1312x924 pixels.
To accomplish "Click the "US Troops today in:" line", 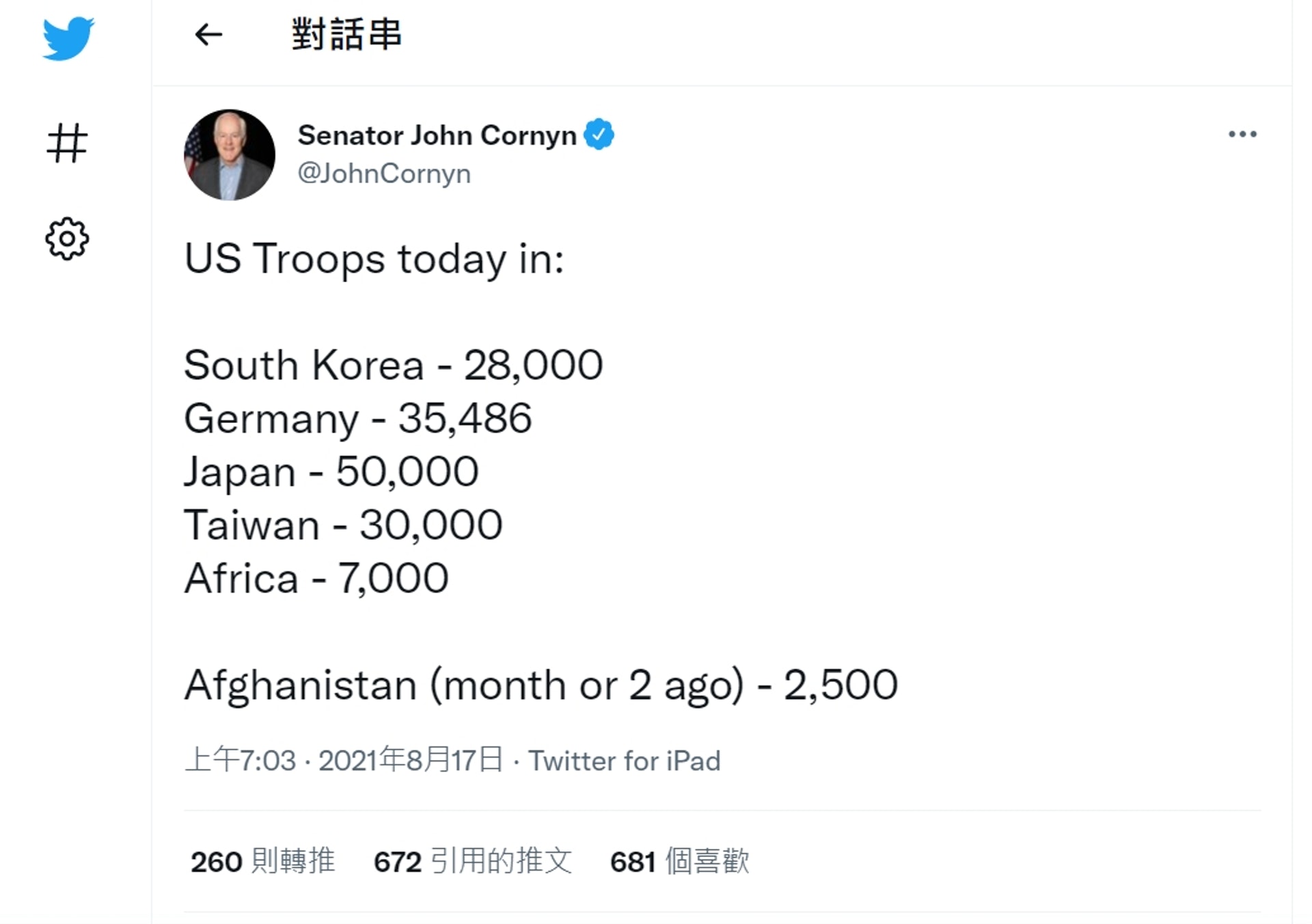I will (374, 259).
